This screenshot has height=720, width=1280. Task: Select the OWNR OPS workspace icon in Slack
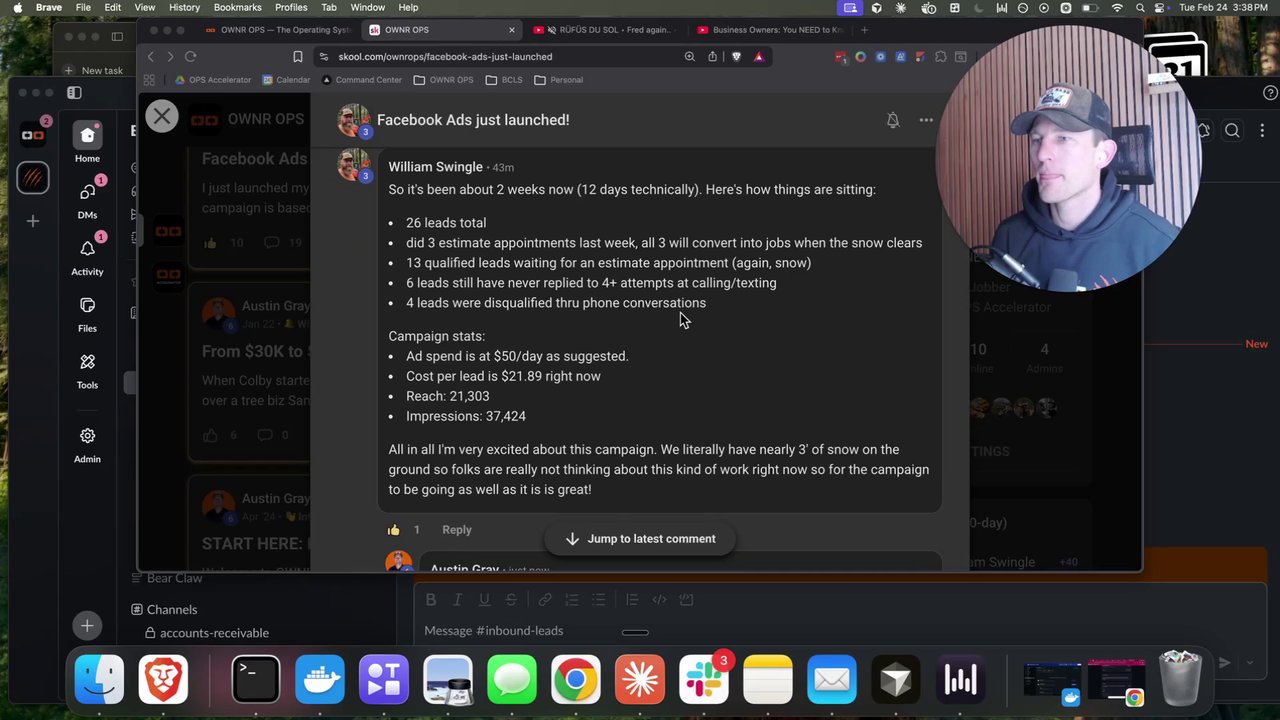pyautogui.click(x=33, y=135)
